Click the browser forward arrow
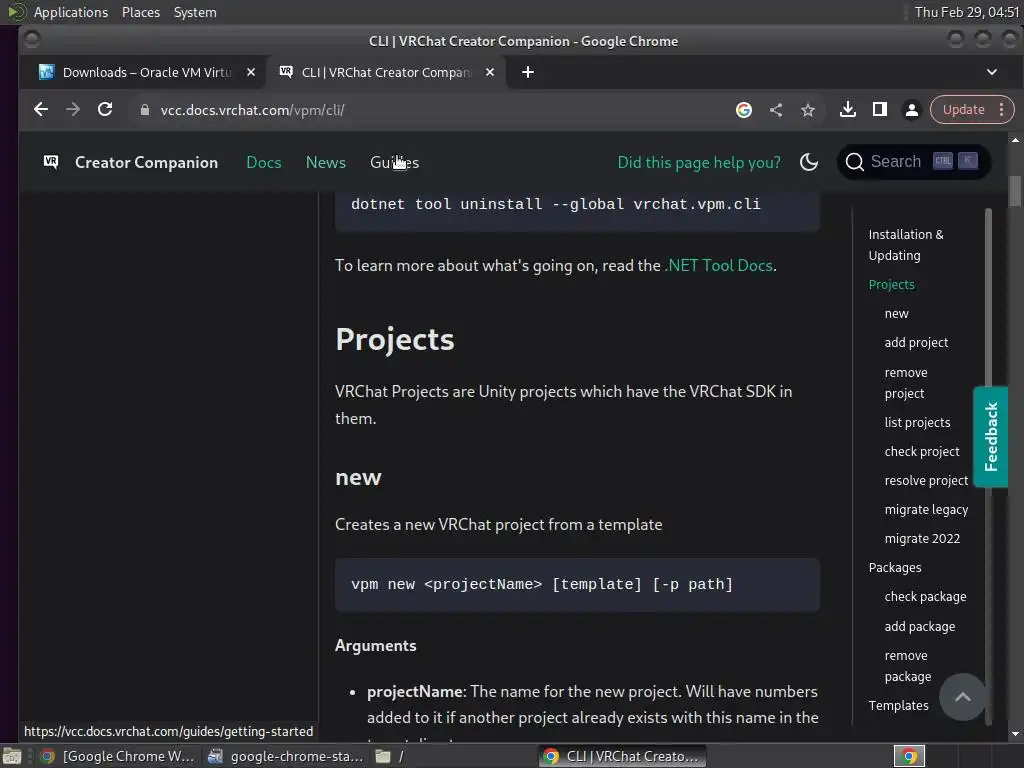This screenshot has height=768, width=1024. 72,110
